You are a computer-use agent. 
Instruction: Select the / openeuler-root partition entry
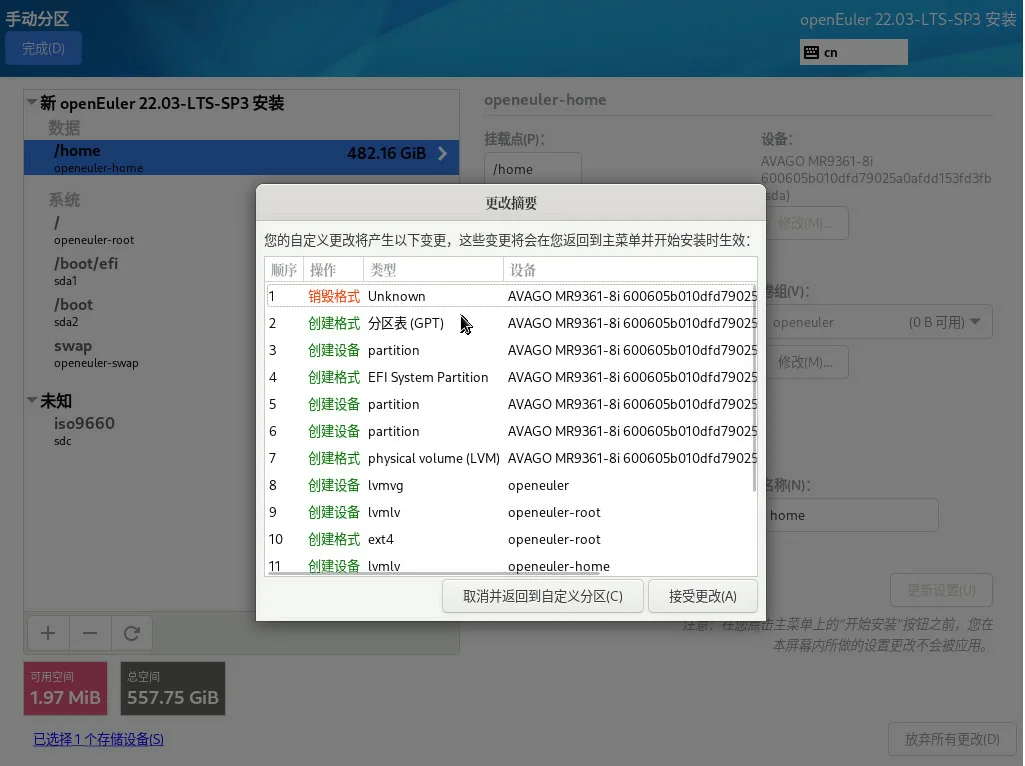(x=139, y=230)
